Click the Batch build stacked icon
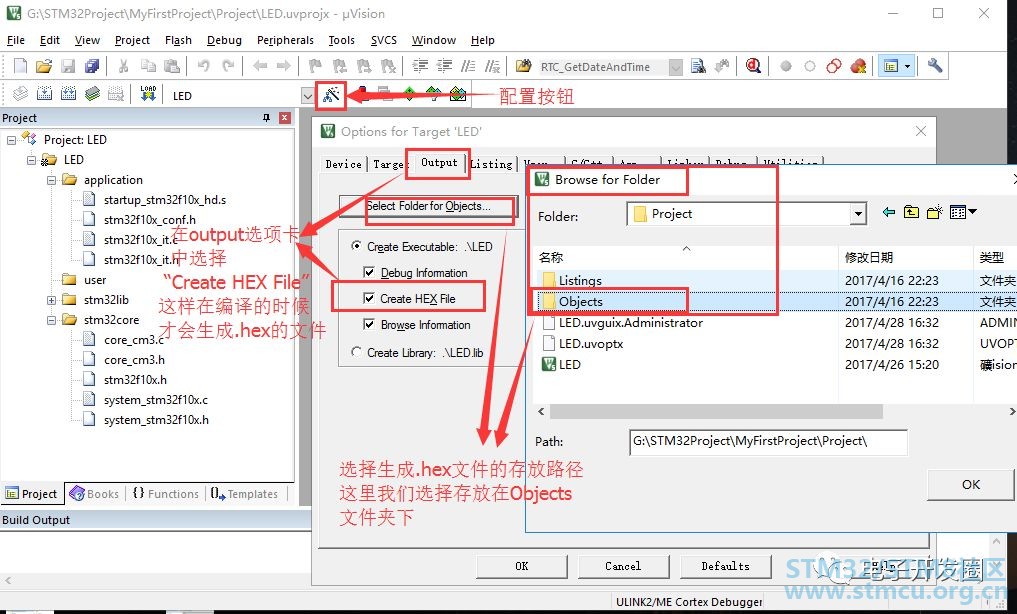Viewport: 1017px width, 614px height. click(92, 94)
